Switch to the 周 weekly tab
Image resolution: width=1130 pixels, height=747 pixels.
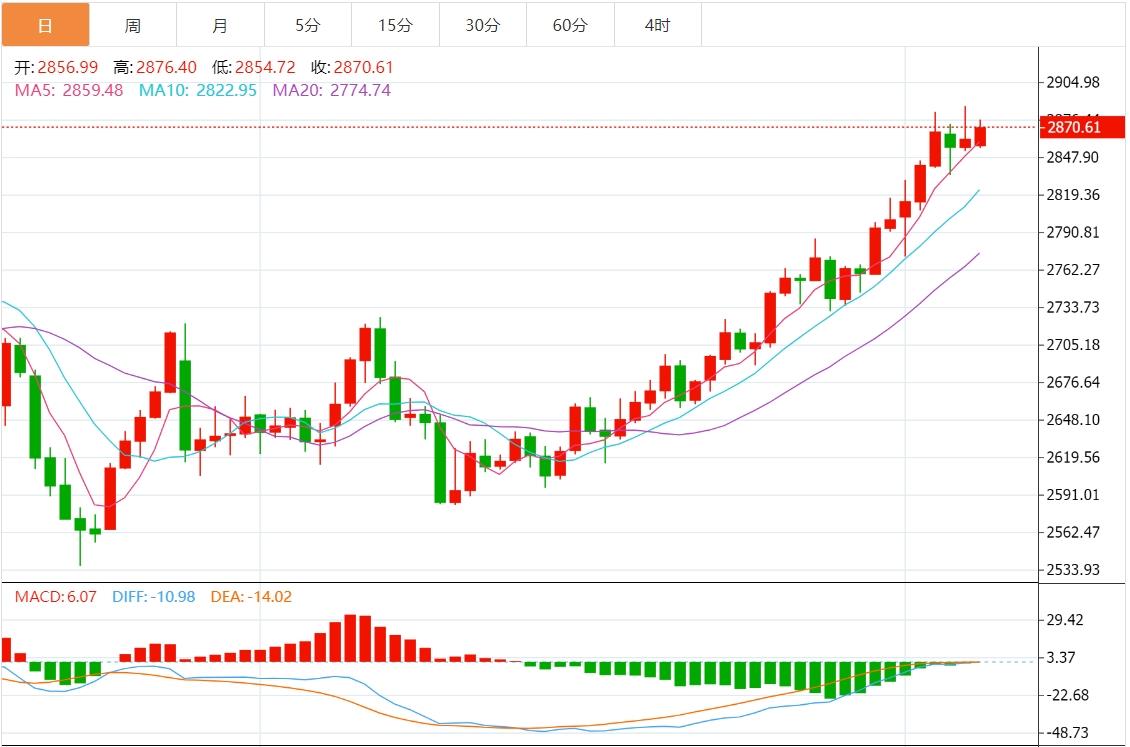pyautogui.click(x=133, y=25)
